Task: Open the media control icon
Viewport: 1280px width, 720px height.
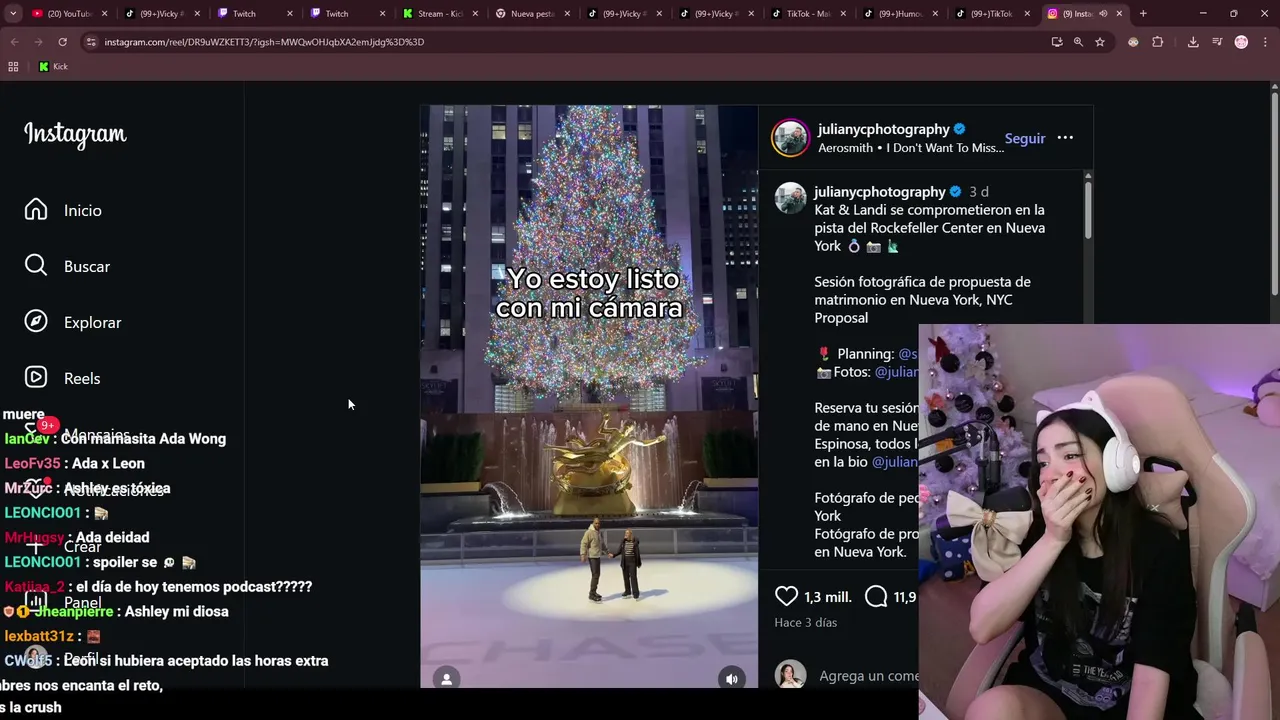Action: (x=1217, y=42)
